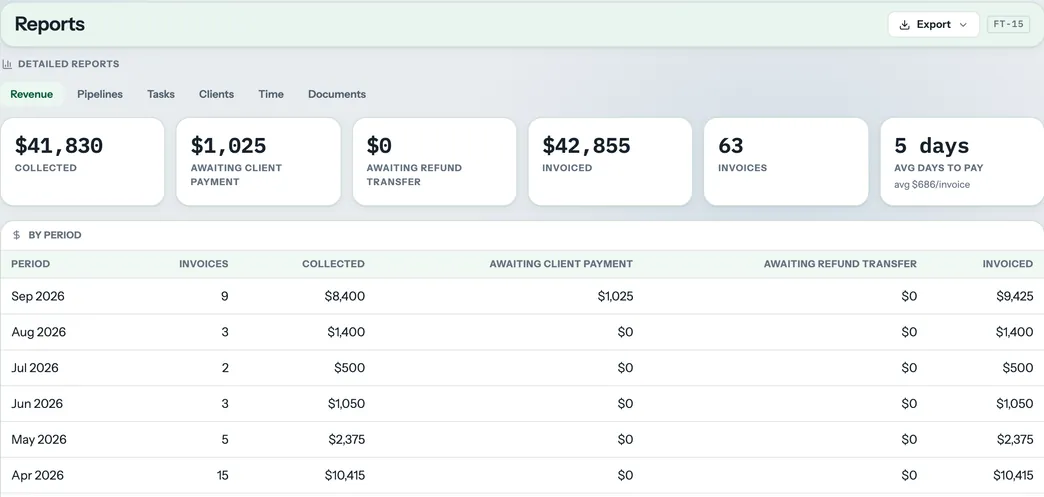This screenshot has width=1044, height=497.
Task: Select the Revenue tab
Action: [31, 94]
